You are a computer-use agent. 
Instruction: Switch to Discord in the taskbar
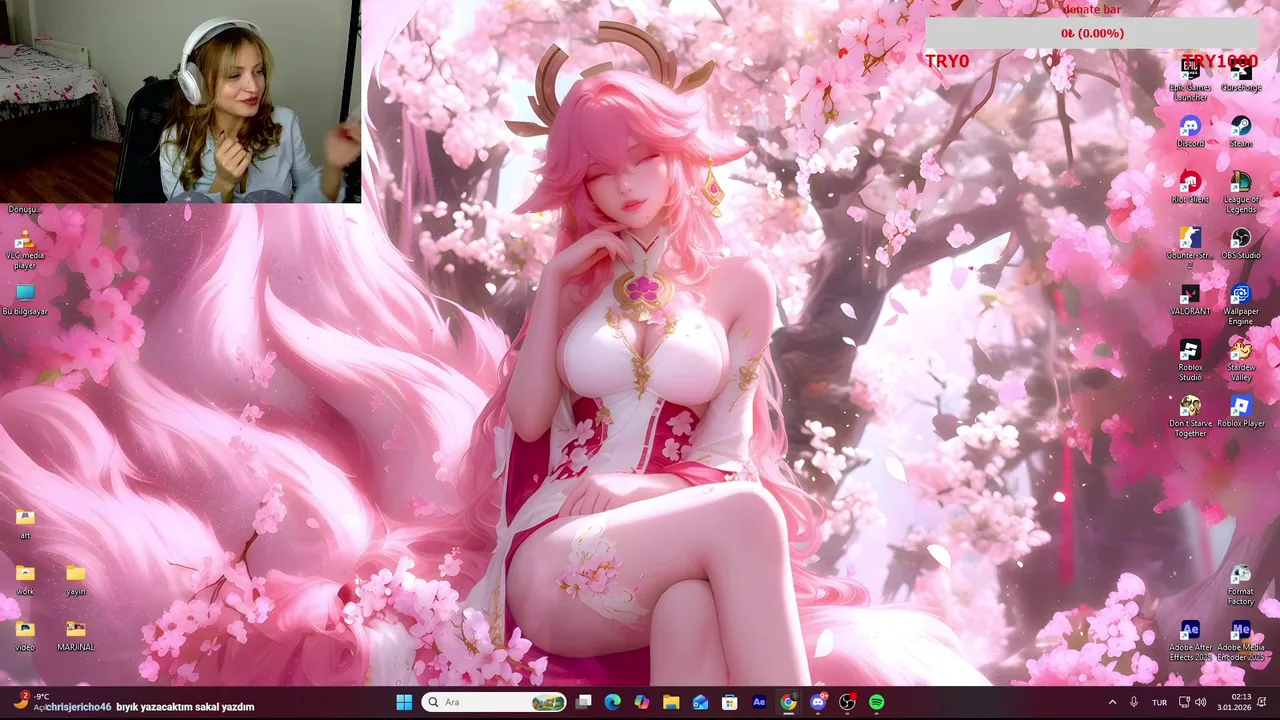(818, 702)
